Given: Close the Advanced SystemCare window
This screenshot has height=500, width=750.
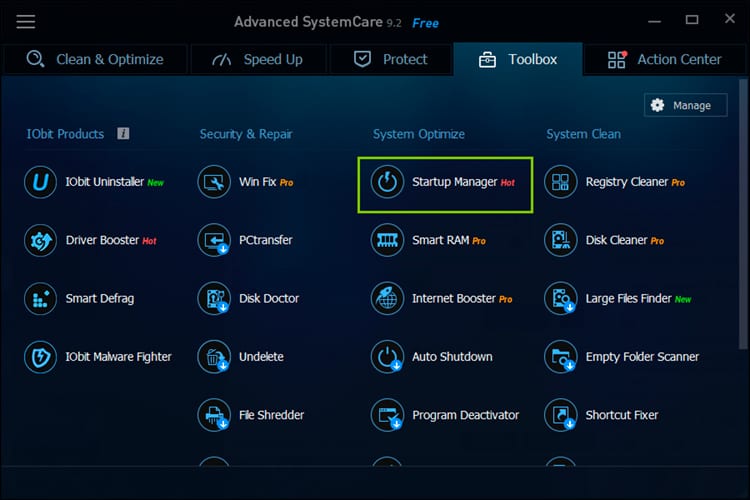Looking at the screenshot, I should pyautogui.click(x=729, y=19).
